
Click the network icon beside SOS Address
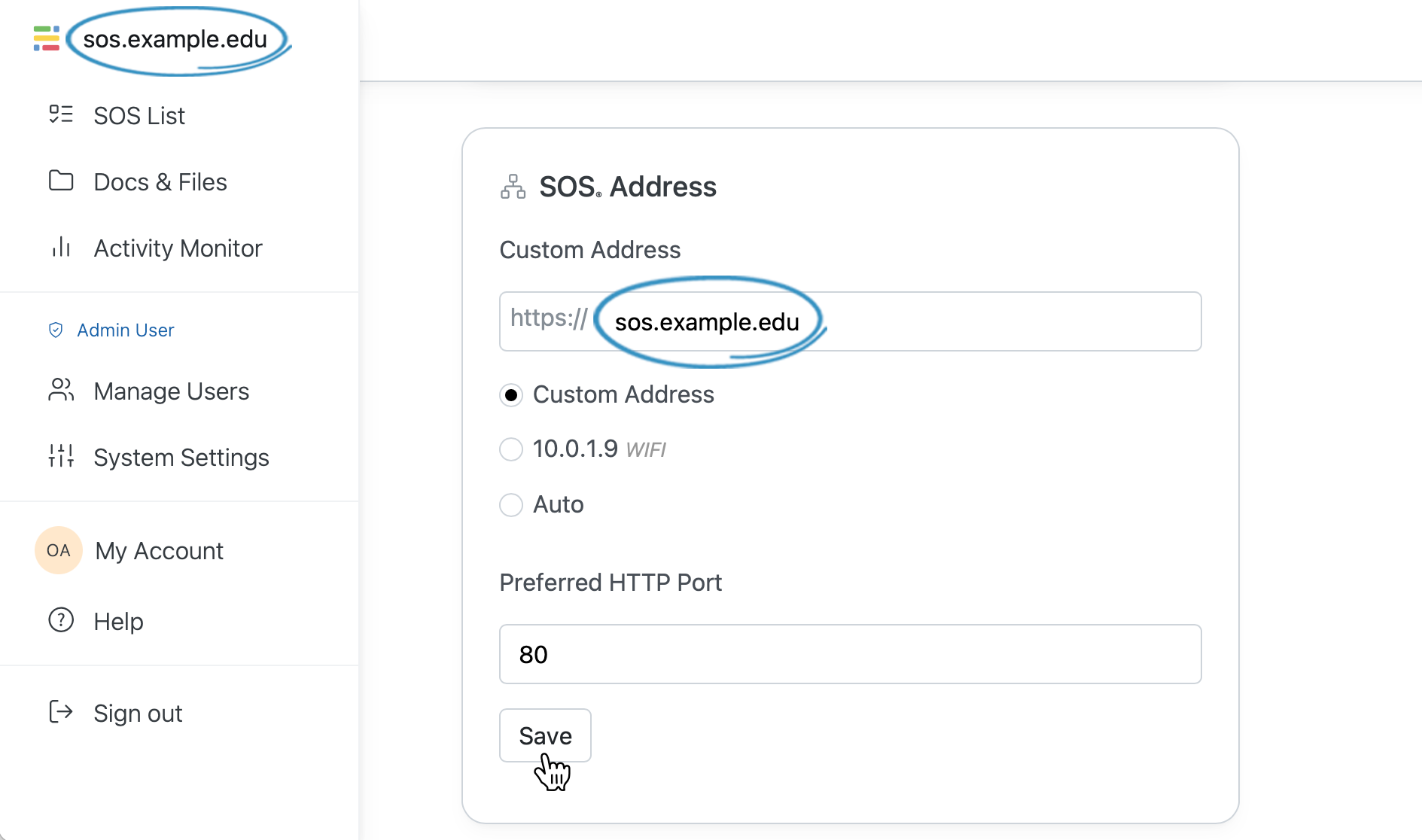(513, 187)
